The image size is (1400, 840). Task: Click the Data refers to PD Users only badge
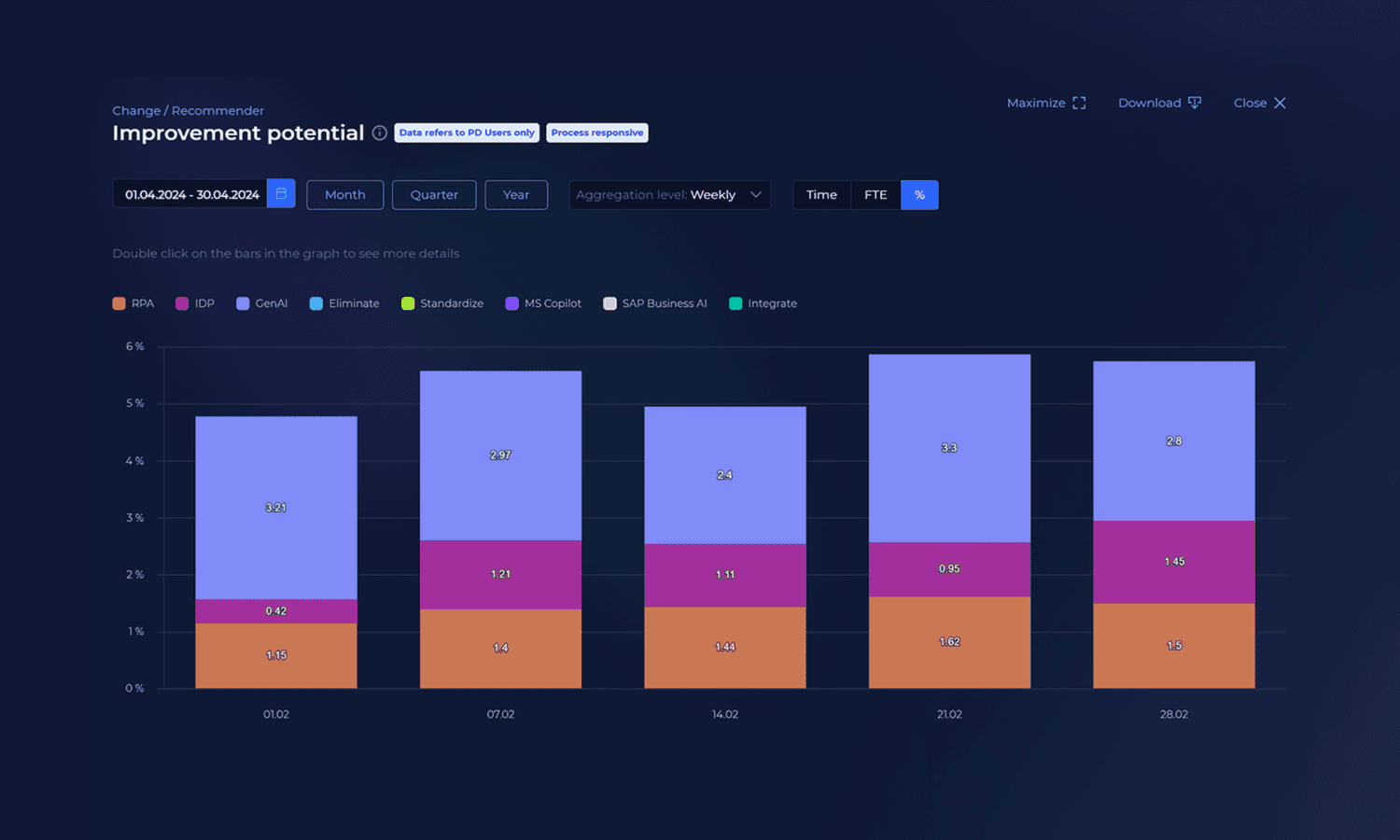(x=467, y=132)
